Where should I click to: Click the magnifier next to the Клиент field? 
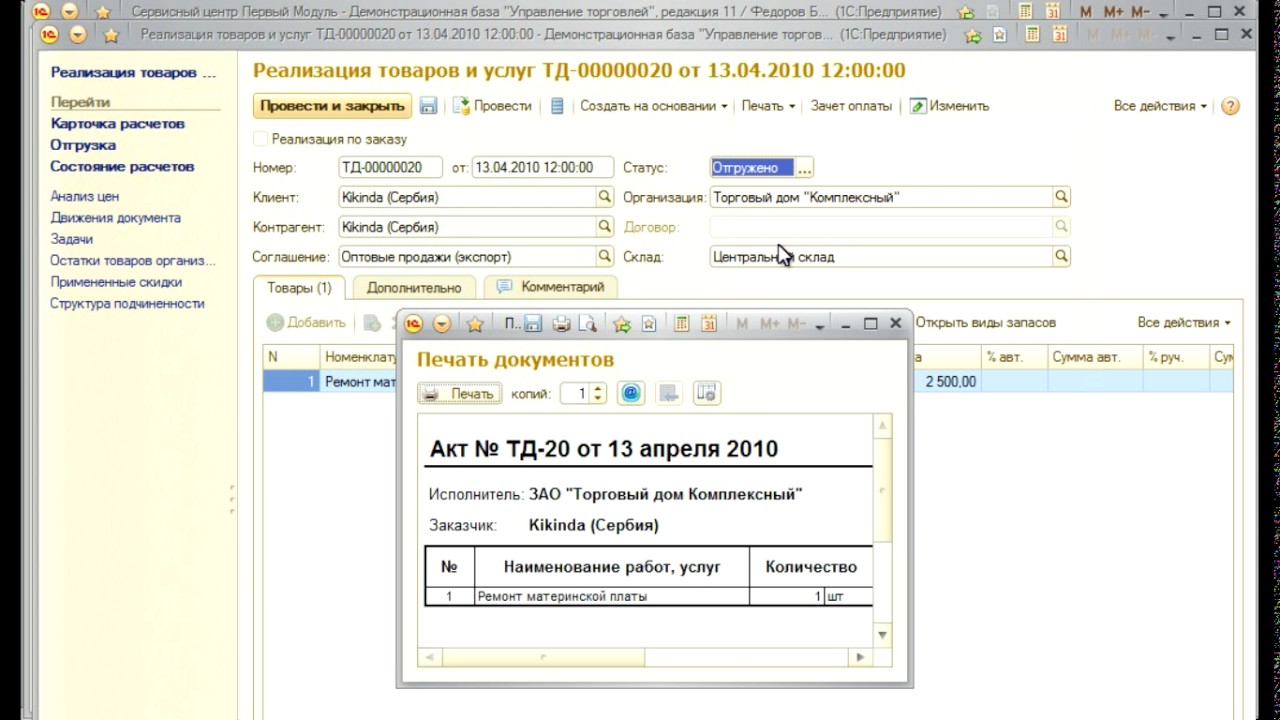(605, 197)
